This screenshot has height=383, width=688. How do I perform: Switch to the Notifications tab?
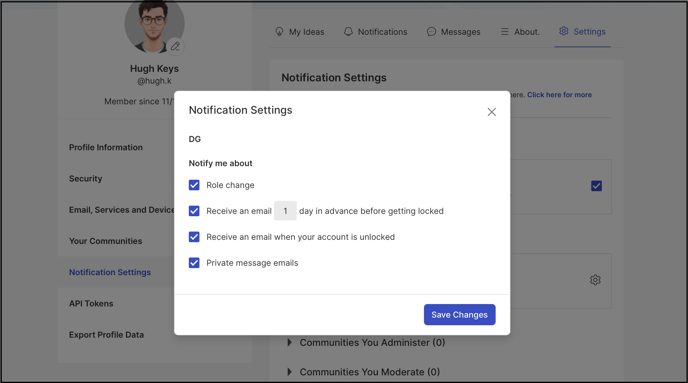(376, 32)
